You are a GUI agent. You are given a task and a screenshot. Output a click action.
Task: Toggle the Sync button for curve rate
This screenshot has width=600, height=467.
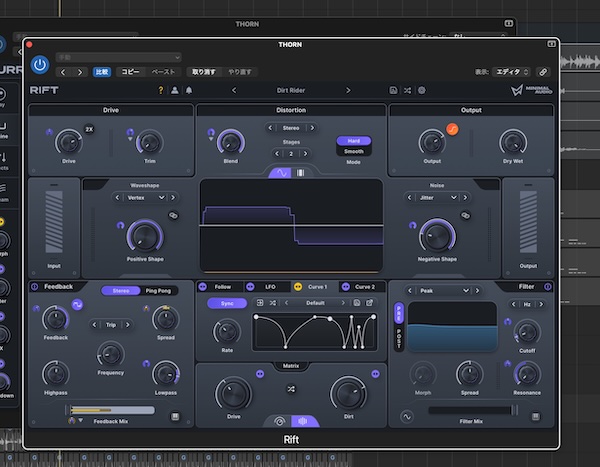(x=227, y=303)
